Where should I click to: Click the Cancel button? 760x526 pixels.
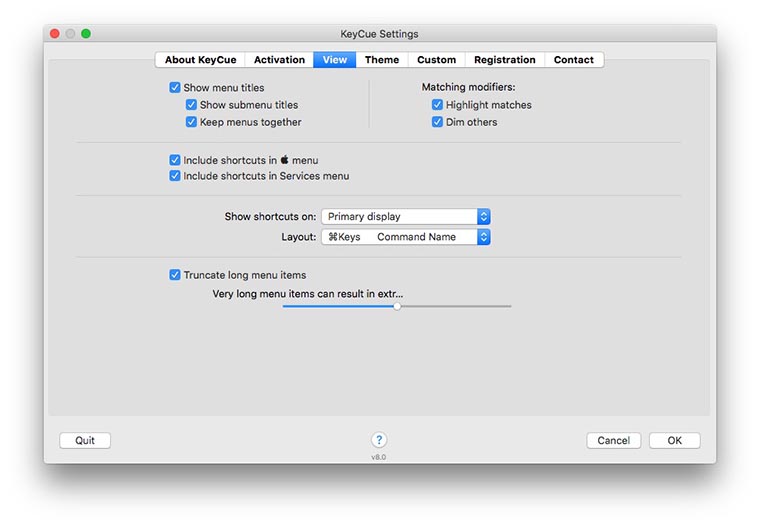(613, 440)
